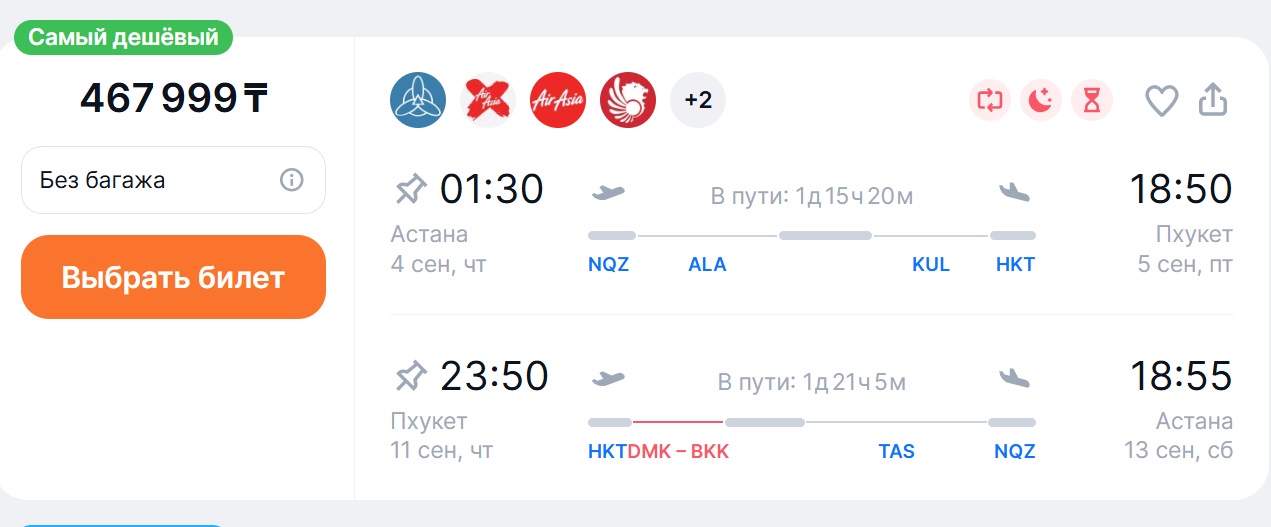The image size is (1271, 527).
Task: Choose ticket with Выбрать билет button
Action: tap(173, 277)
